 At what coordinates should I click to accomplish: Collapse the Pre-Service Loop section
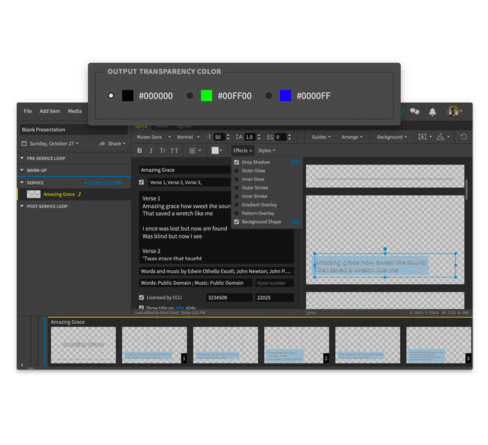point(22,158)
